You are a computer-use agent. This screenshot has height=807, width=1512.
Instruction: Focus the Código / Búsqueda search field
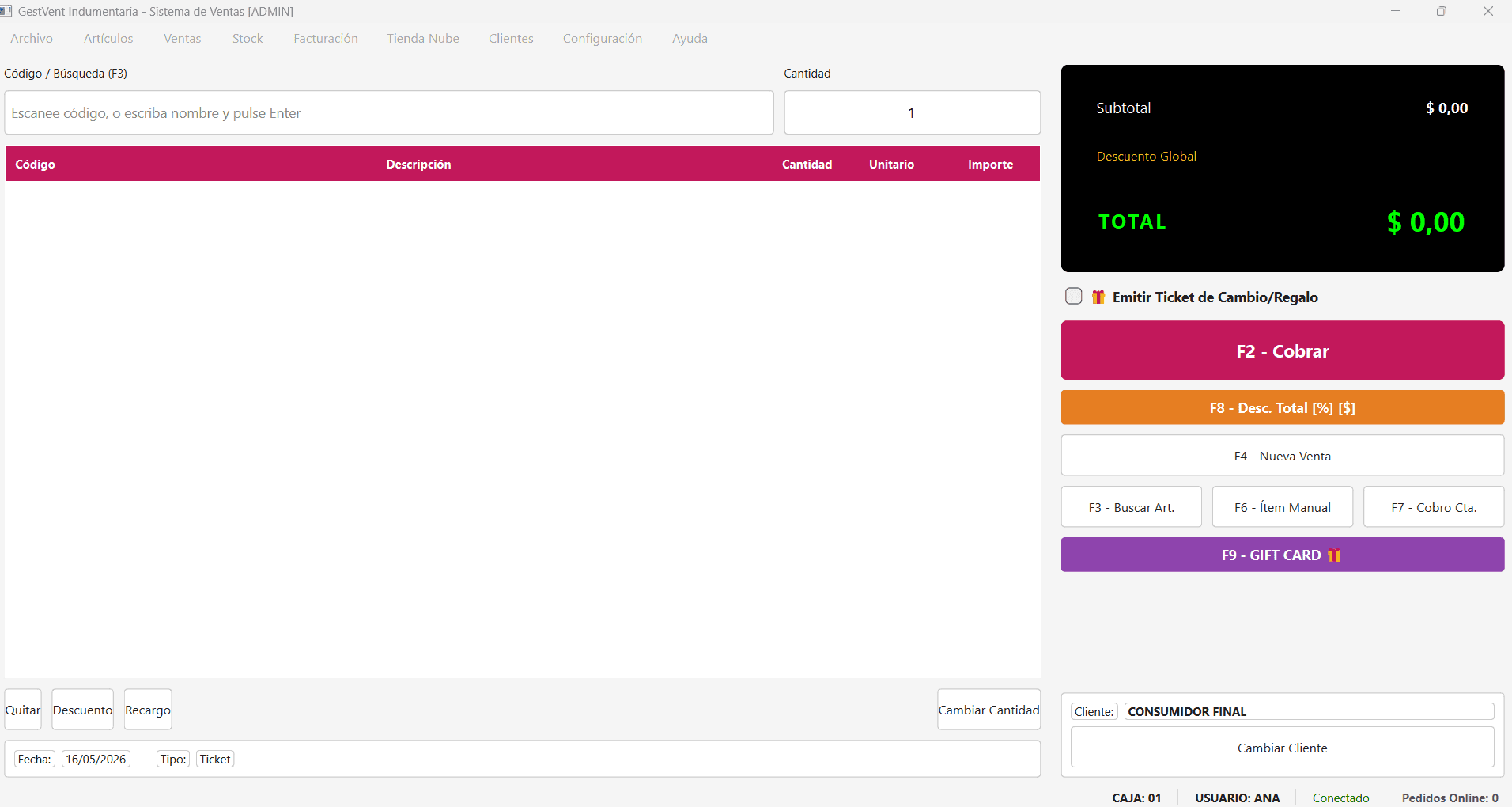point(389,112)
